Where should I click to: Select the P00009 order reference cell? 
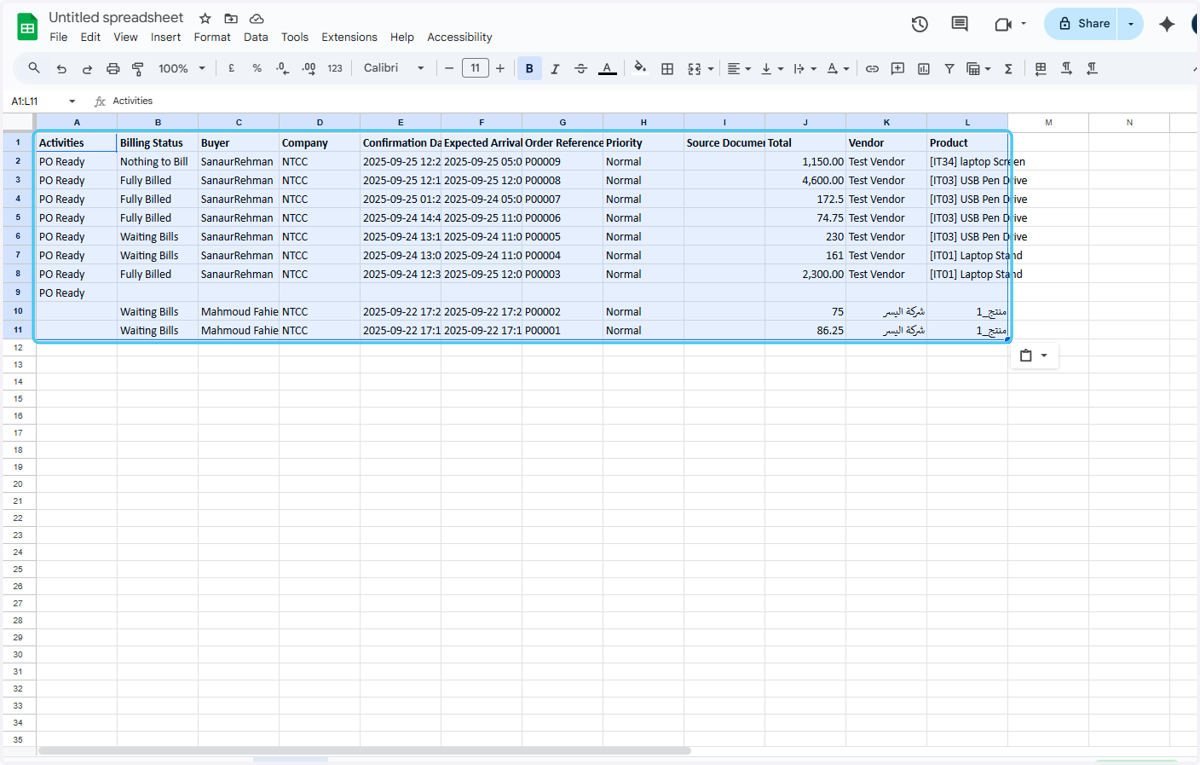(563, 161)
